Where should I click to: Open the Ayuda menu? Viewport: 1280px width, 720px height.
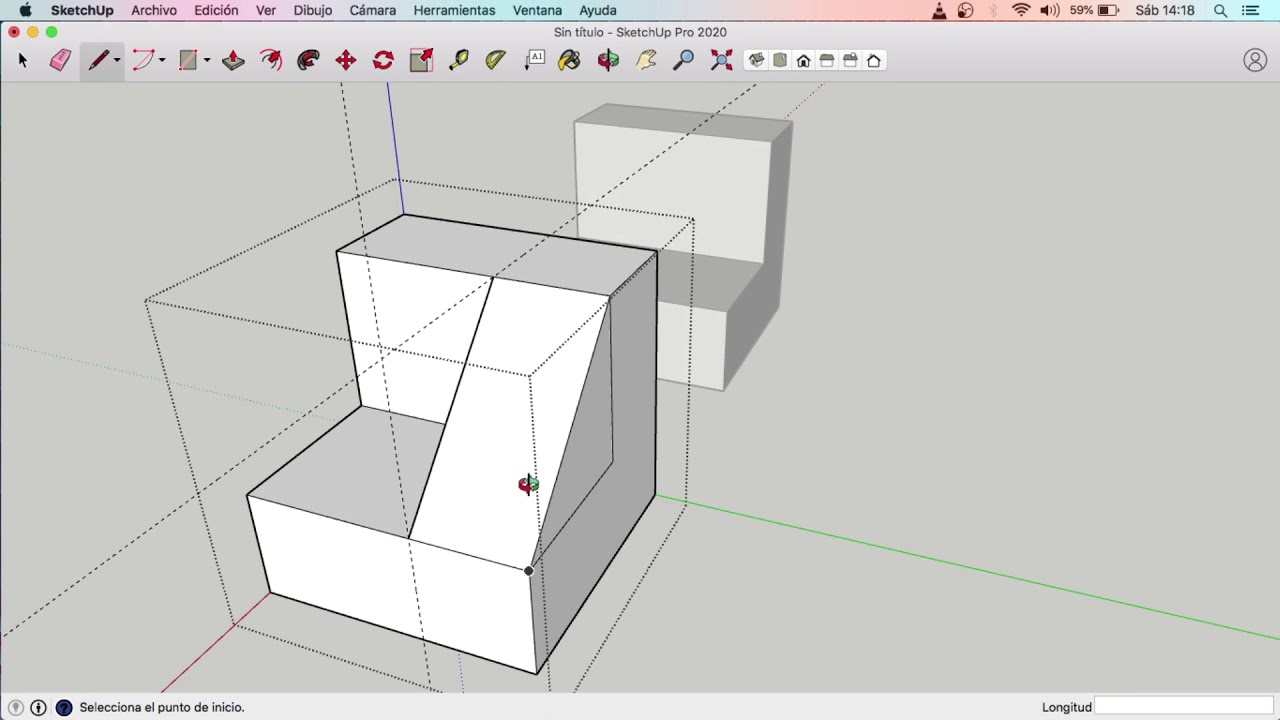598,10
